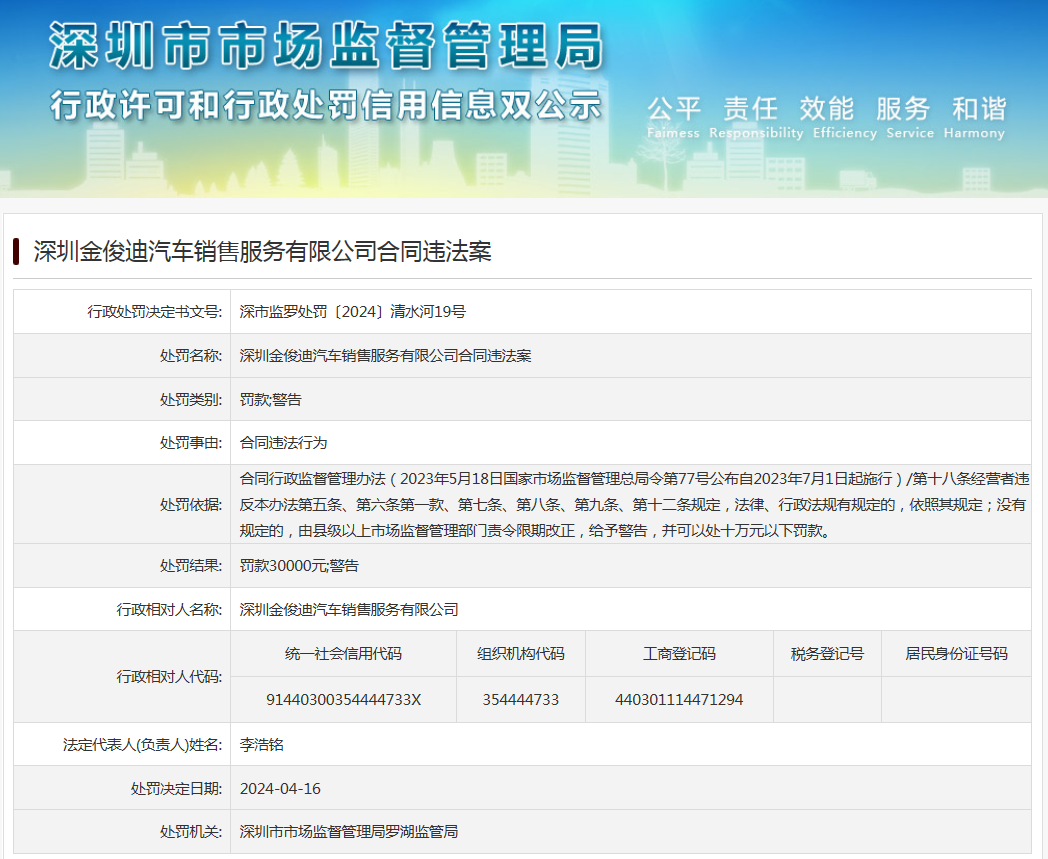Click the page heading 深圳金俊迪汽车销售服务有限公司合同违法案
The height and width of the screenshot is (859, 1048).
(263, 251)
